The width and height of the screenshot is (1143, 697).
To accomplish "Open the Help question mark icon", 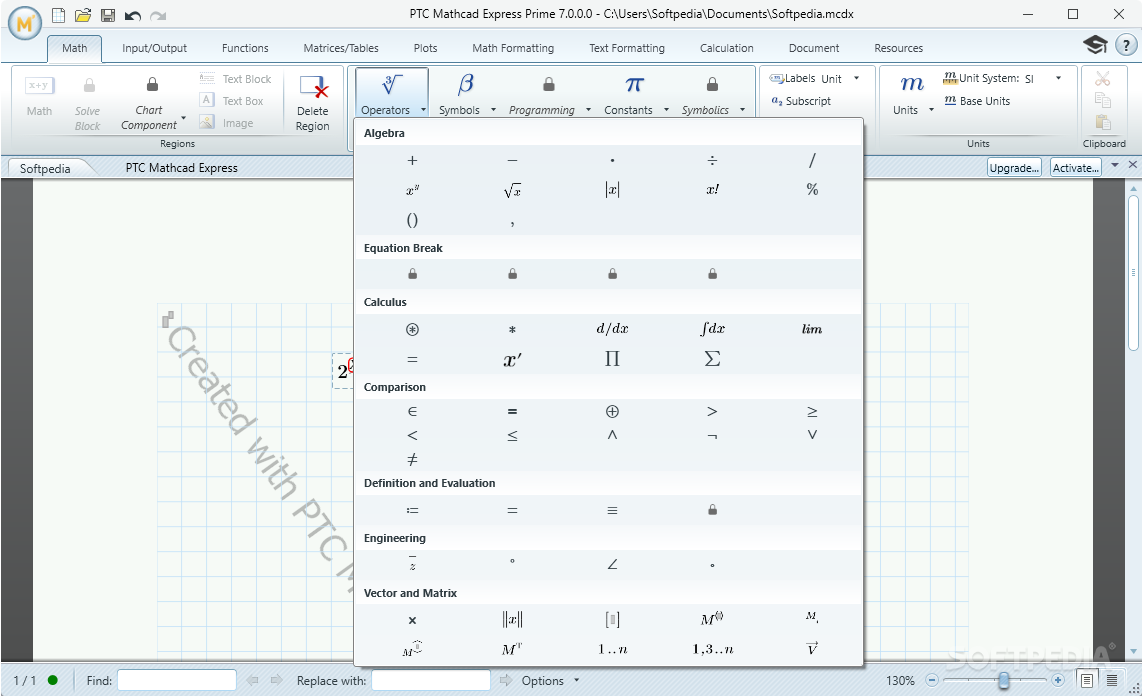I will pyautogui.click(x=1126, y=45).
